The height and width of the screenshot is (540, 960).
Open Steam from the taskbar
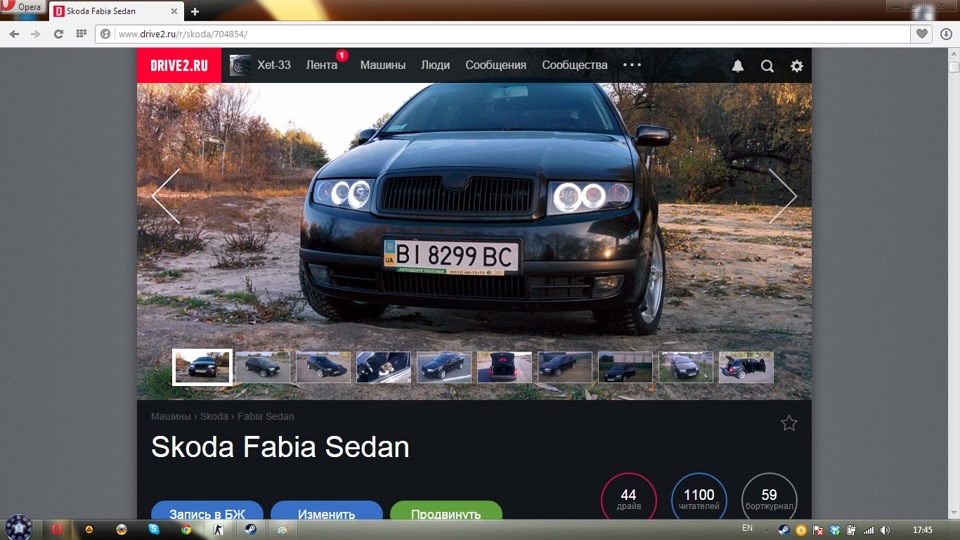tap(250, 530)
